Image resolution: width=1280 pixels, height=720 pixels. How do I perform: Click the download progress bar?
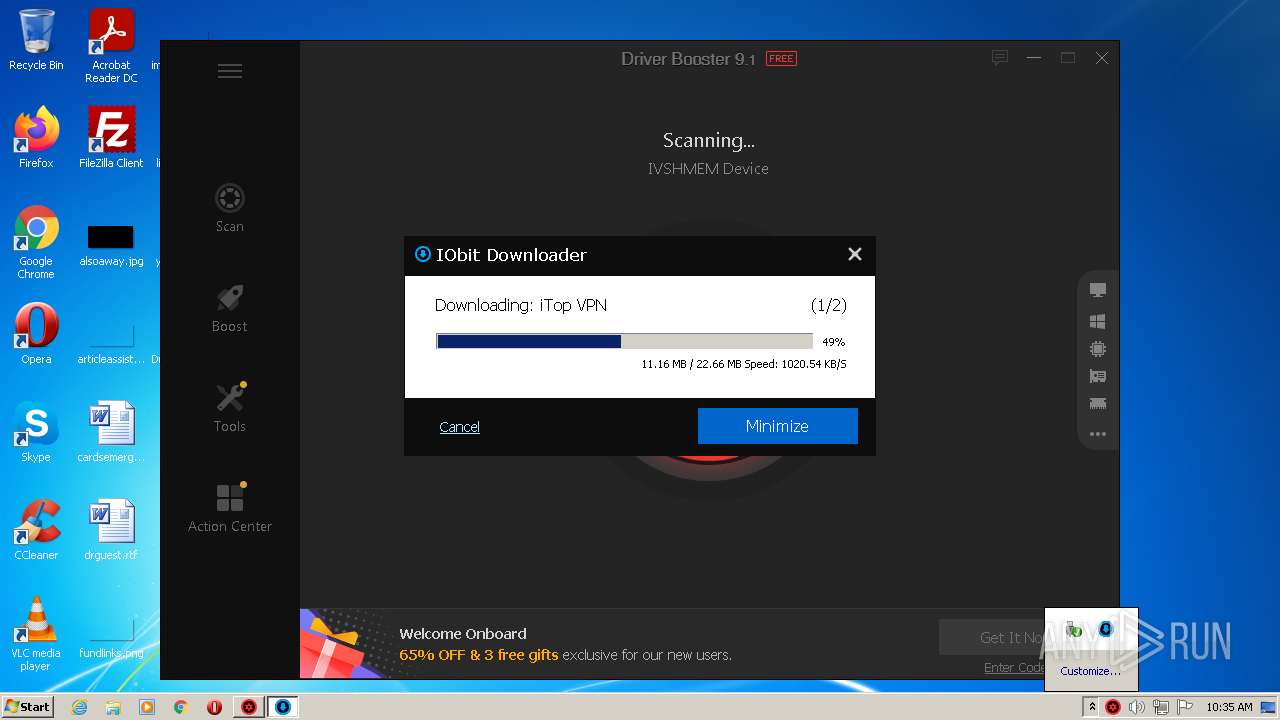click(x=625, y=341)
